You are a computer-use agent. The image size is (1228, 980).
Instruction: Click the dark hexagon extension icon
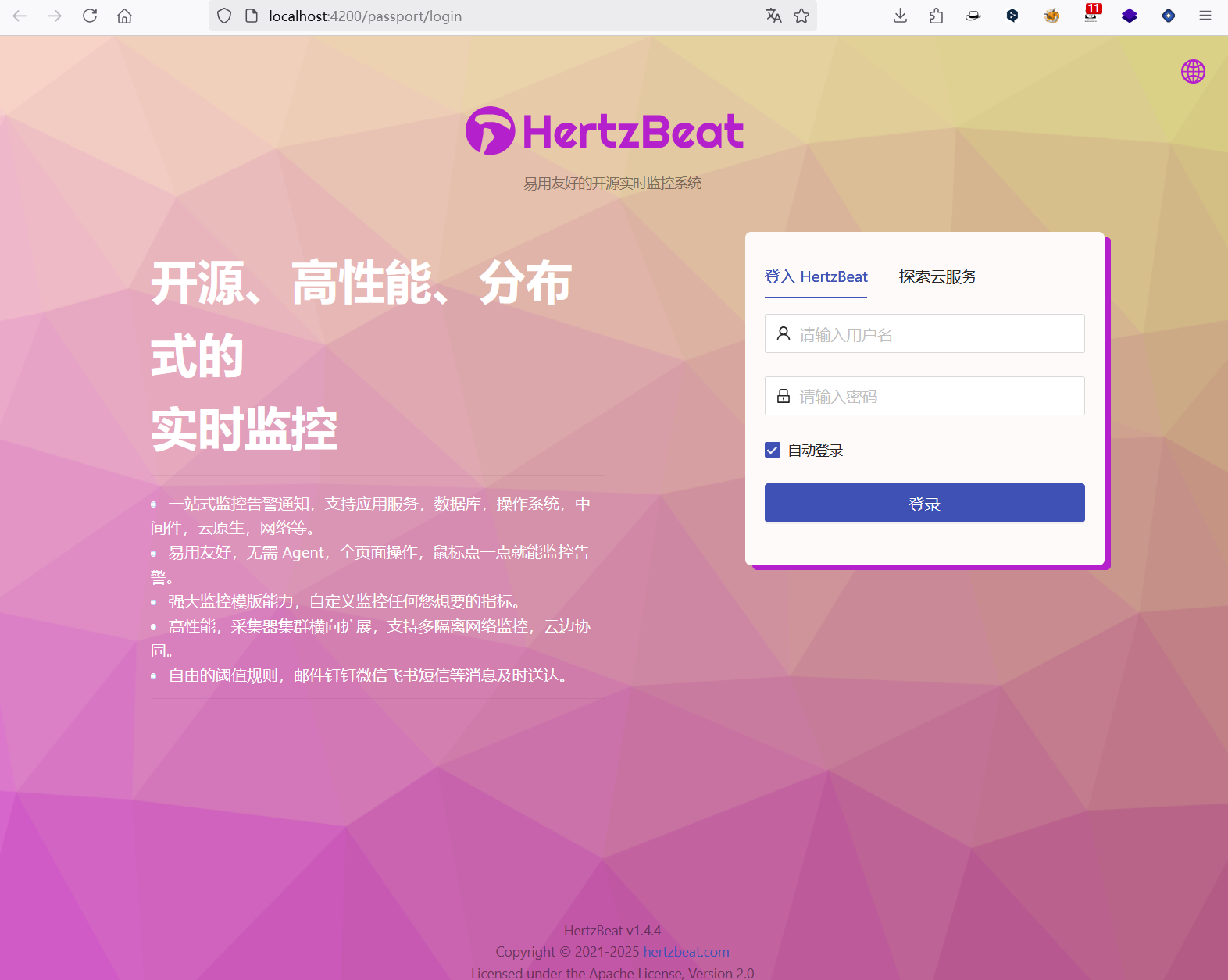click(x=1012, y=16)
